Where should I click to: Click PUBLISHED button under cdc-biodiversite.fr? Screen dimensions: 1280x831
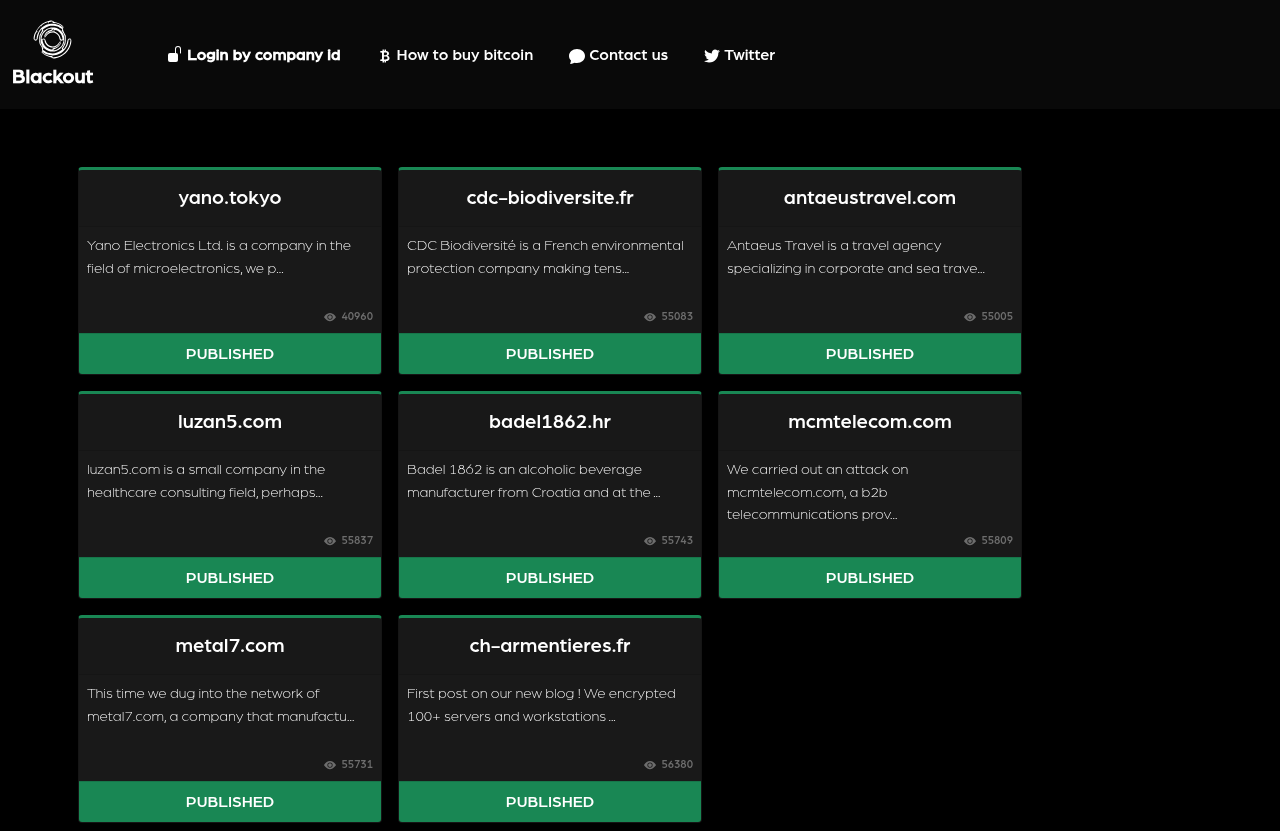point(550,354)
